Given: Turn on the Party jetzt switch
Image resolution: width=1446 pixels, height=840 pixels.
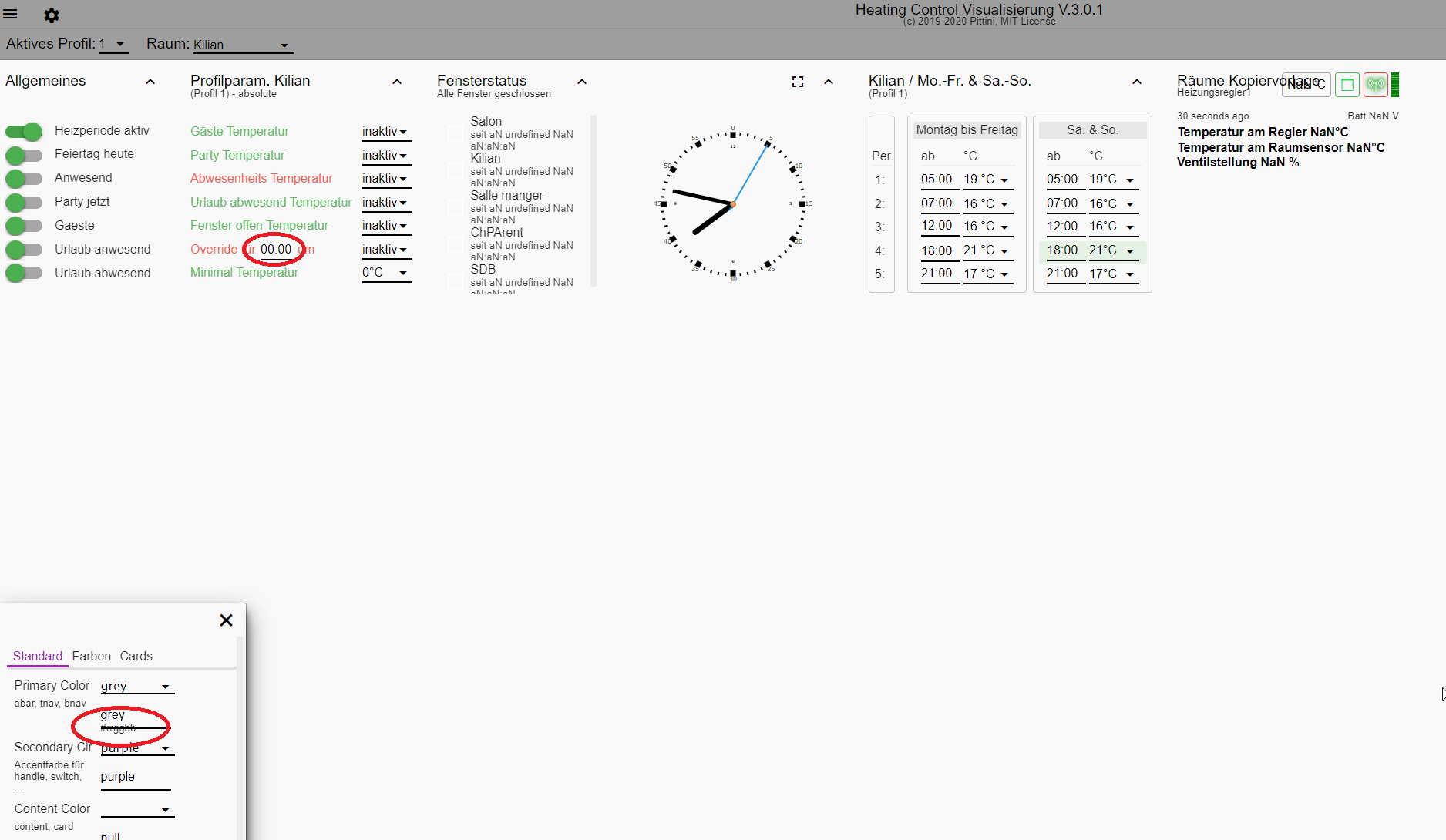Looking at the screenshot, I should tap(24, 202).
